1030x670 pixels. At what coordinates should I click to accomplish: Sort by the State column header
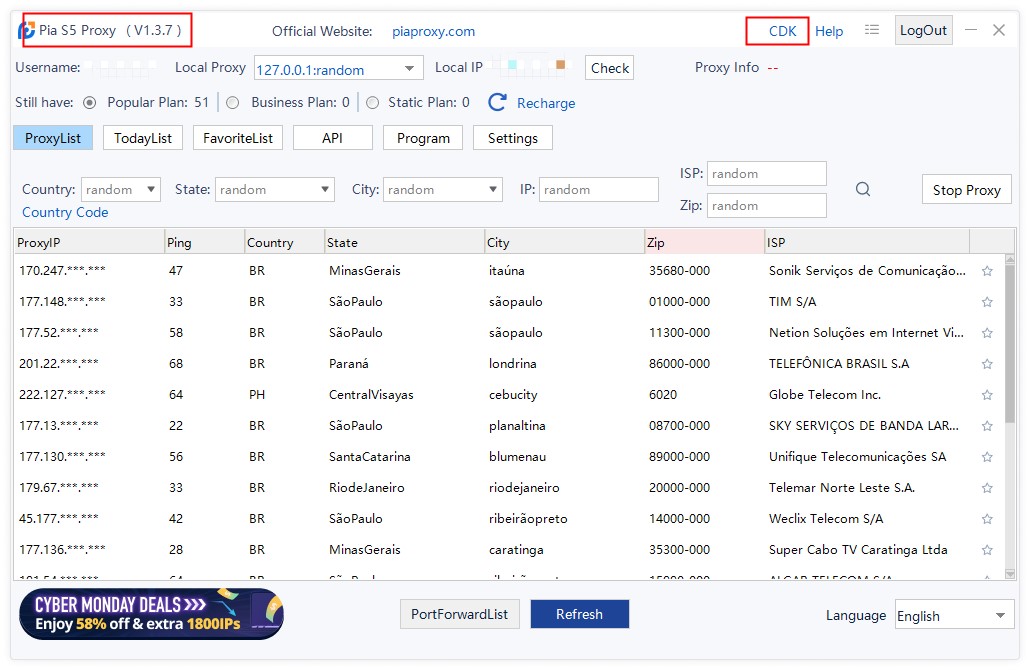point(404,242)
